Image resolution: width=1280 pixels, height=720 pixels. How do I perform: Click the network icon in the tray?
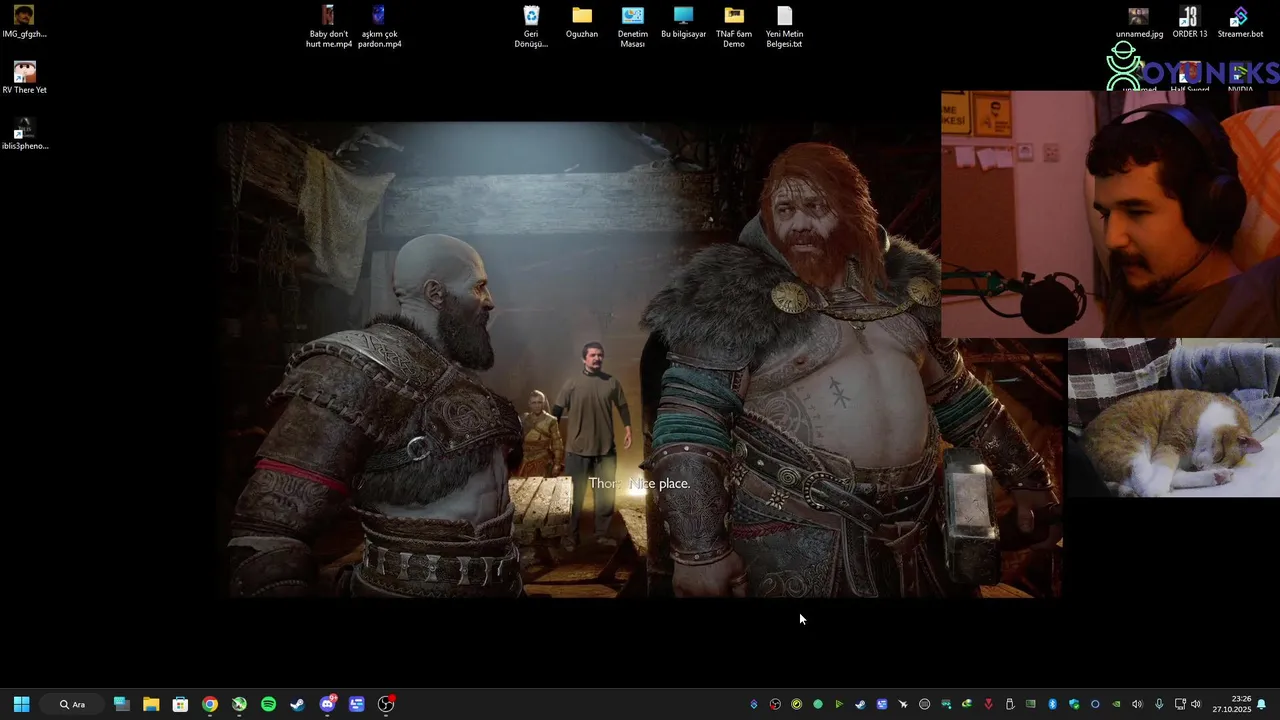(x=1180, y=704)
